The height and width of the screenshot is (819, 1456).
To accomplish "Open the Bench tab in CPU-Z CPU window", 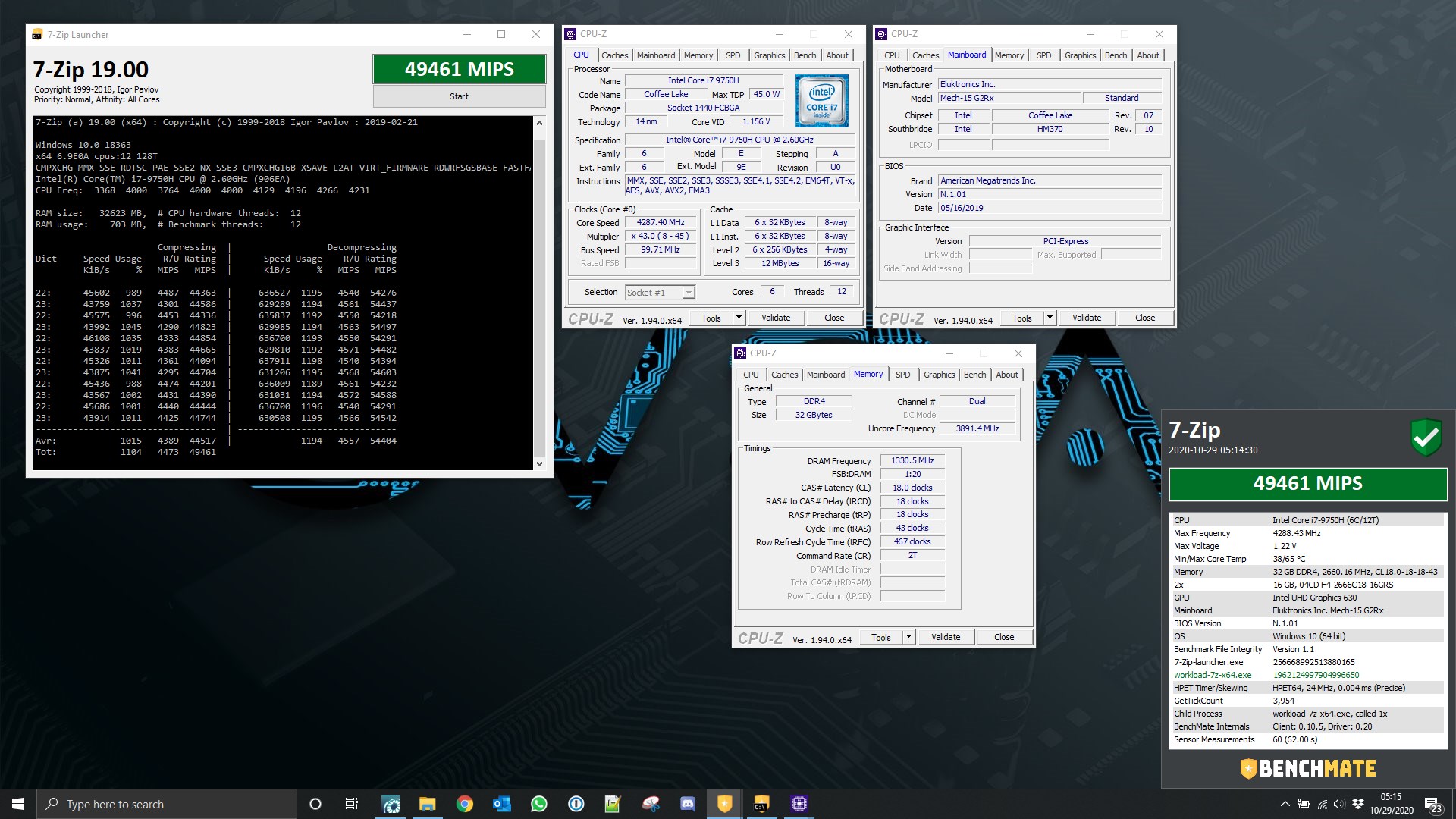I will (805, 55).
